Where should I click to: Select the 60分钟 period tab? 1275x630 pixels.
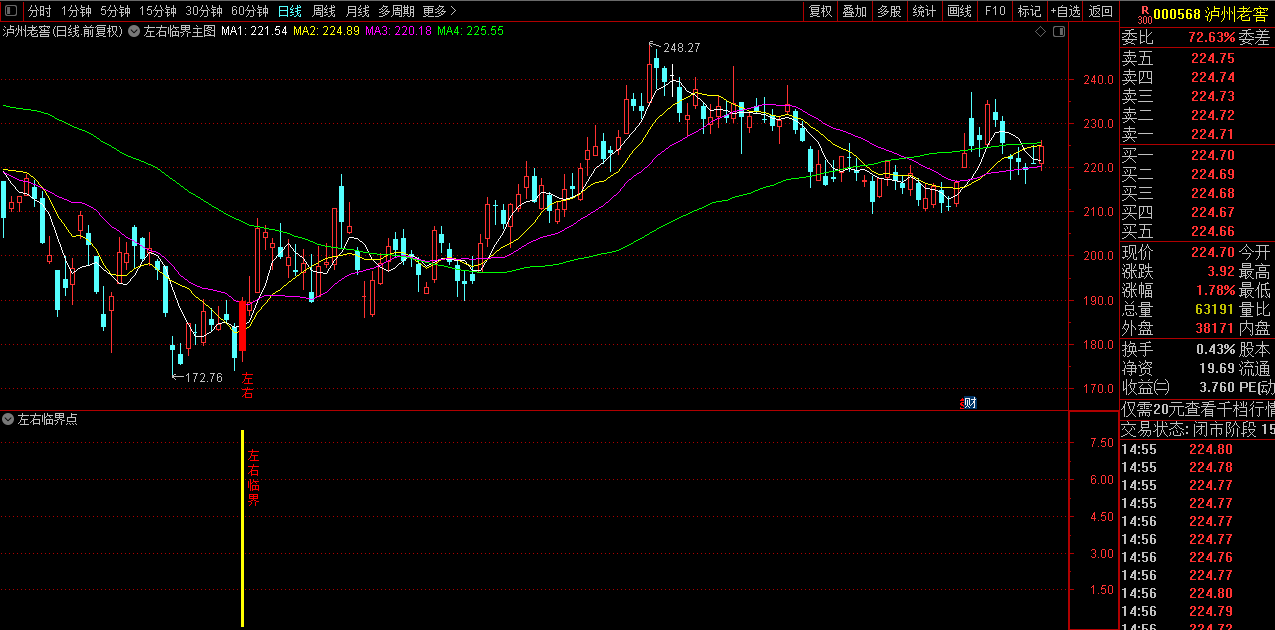click(x=249, y=11)
